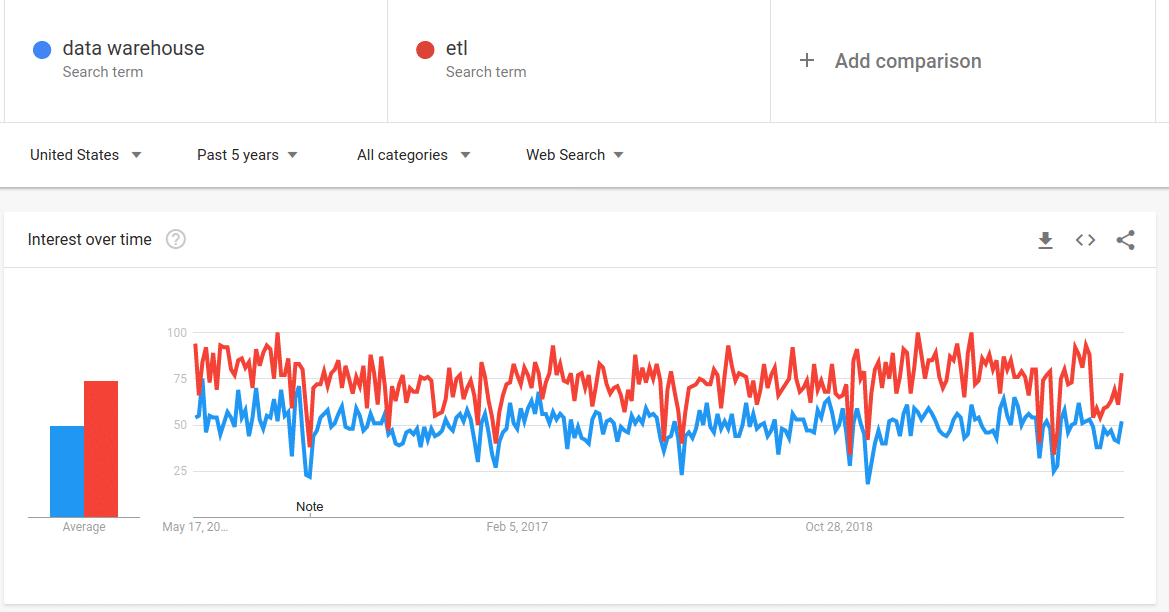Click the Interest over time heading
The height and width of the screenshot is (612, 1169).
click(x=89, y=239)
